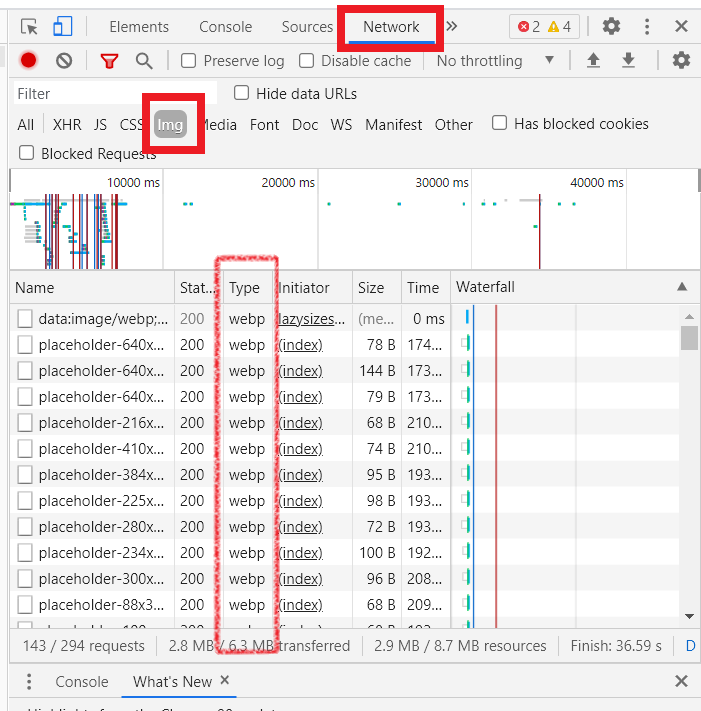Click the scrollbar up arrow in request list

[689, 317]
